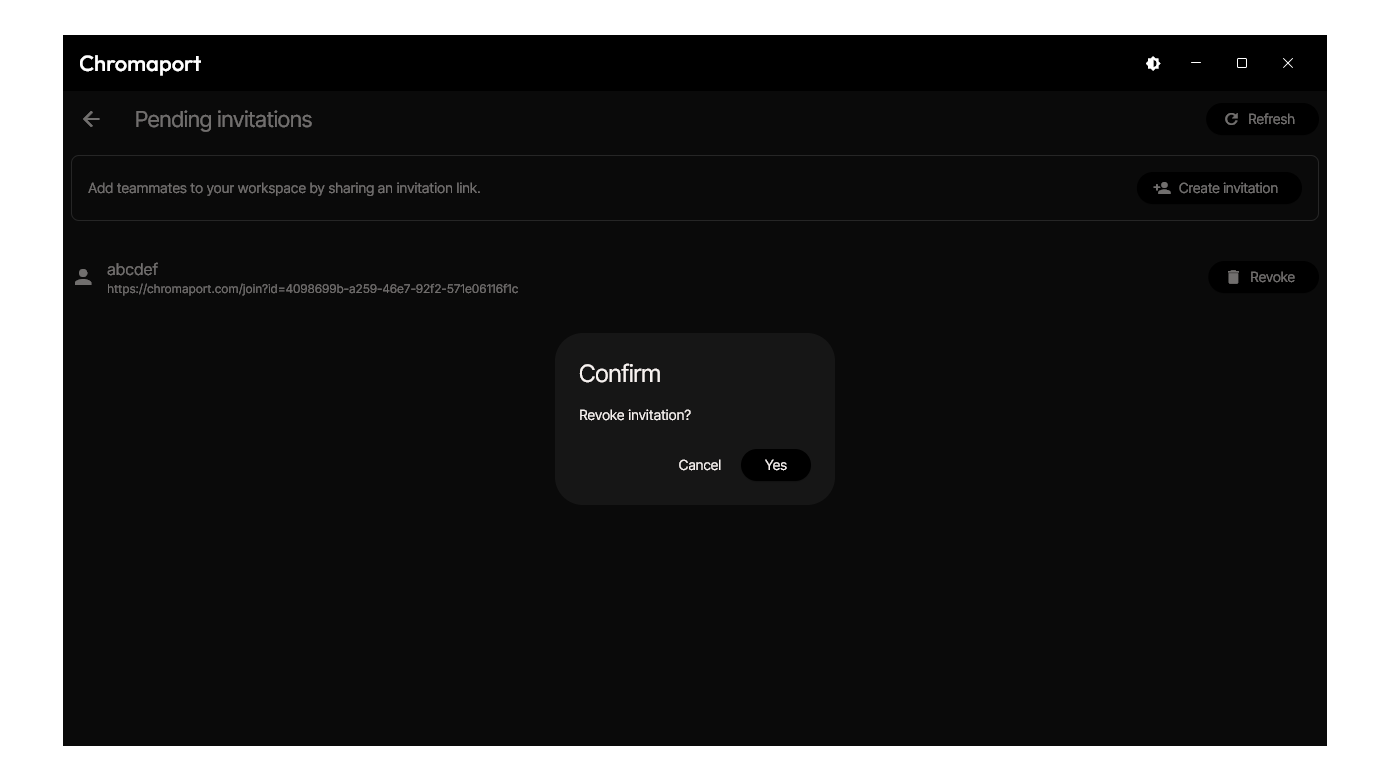1390x782 pixels.
Task: Click the Confirm dialog title
Action: (x=619, y=373)
